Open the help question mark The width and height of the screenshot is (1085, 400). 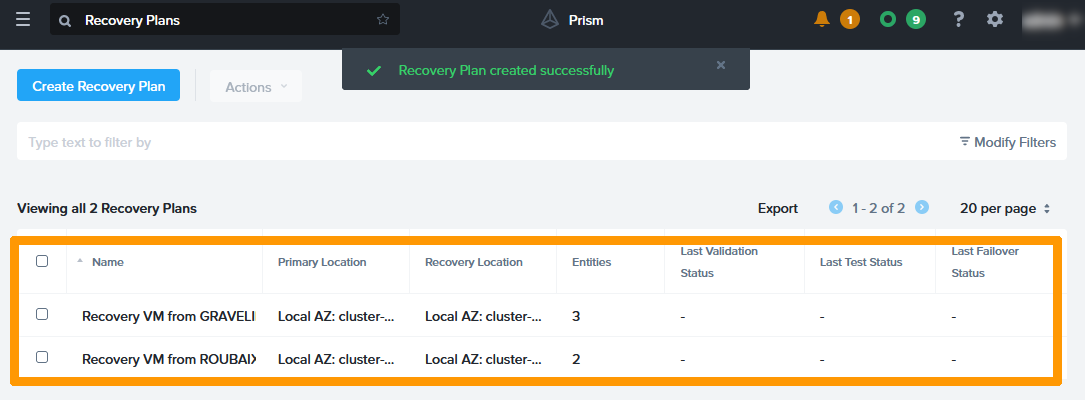(958, 19)
